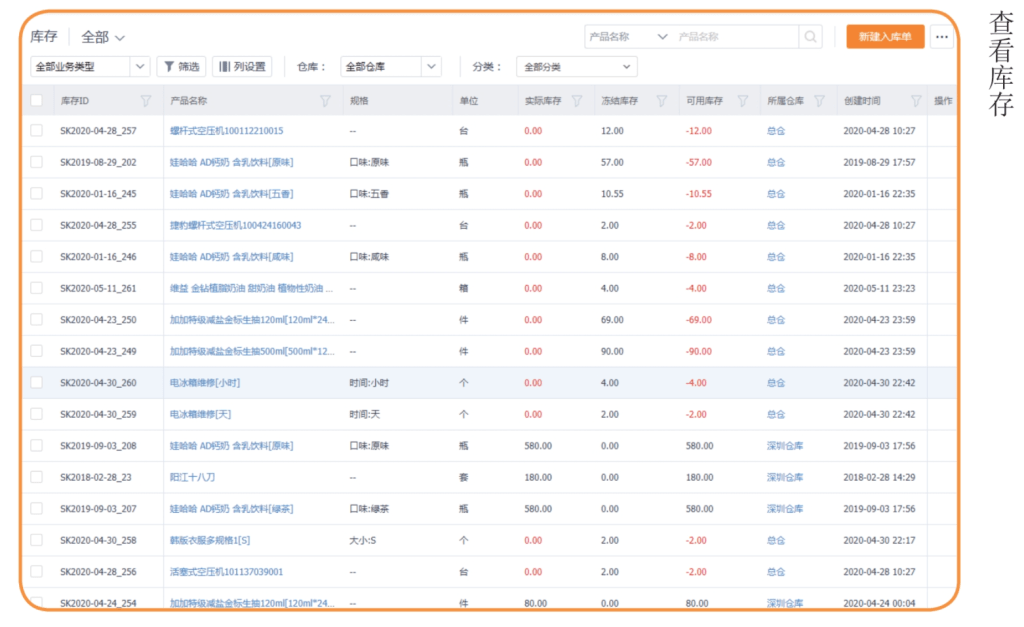Viewport: 1024px width, 627px height.
Task: Toggle the select-all header checkbox
Action: point(37,101)
